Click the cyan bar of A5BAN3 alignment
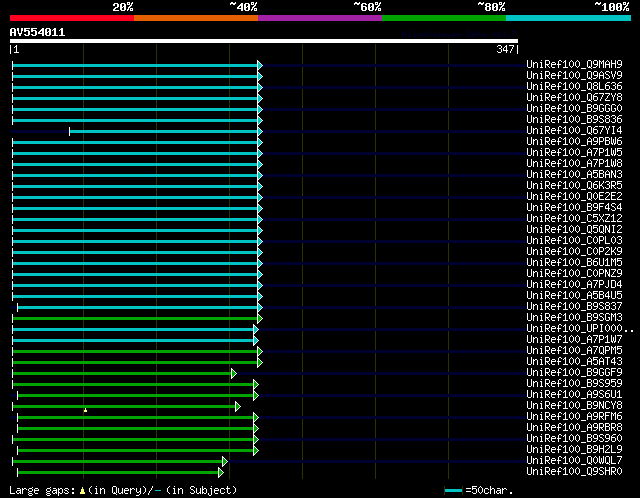 pyautogui.click(x=136, y=176)
